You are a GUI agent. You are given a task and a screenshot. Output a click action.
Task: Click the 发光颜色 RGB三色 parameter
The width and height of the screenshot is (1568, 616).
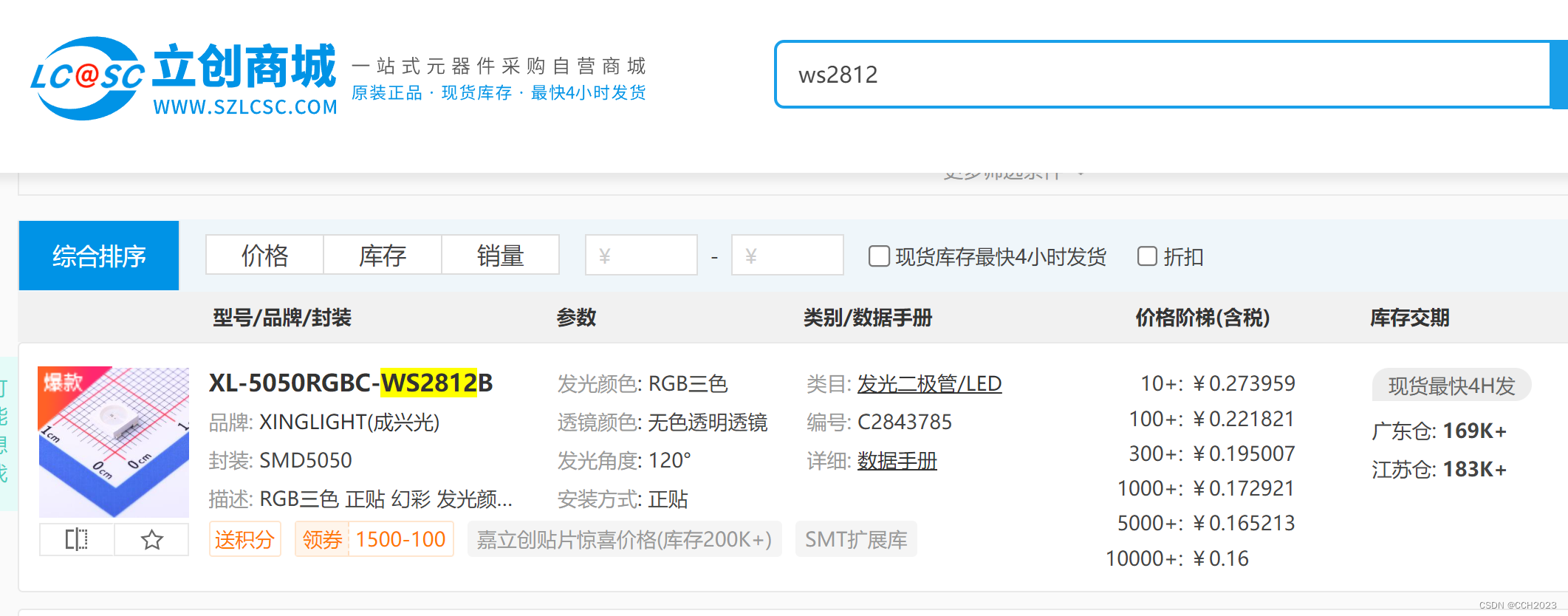tap(643, 383)
